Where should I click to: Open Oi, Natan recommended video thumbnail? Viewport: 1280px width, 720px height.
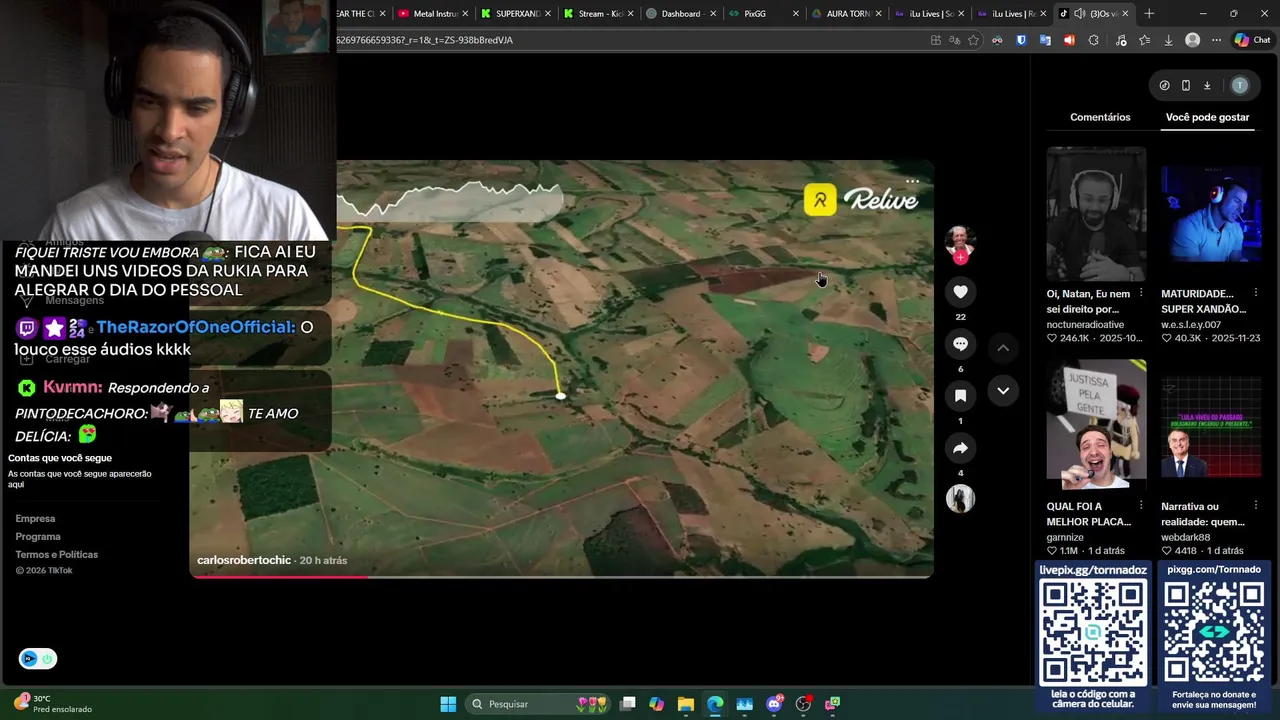coord(1096,214)
